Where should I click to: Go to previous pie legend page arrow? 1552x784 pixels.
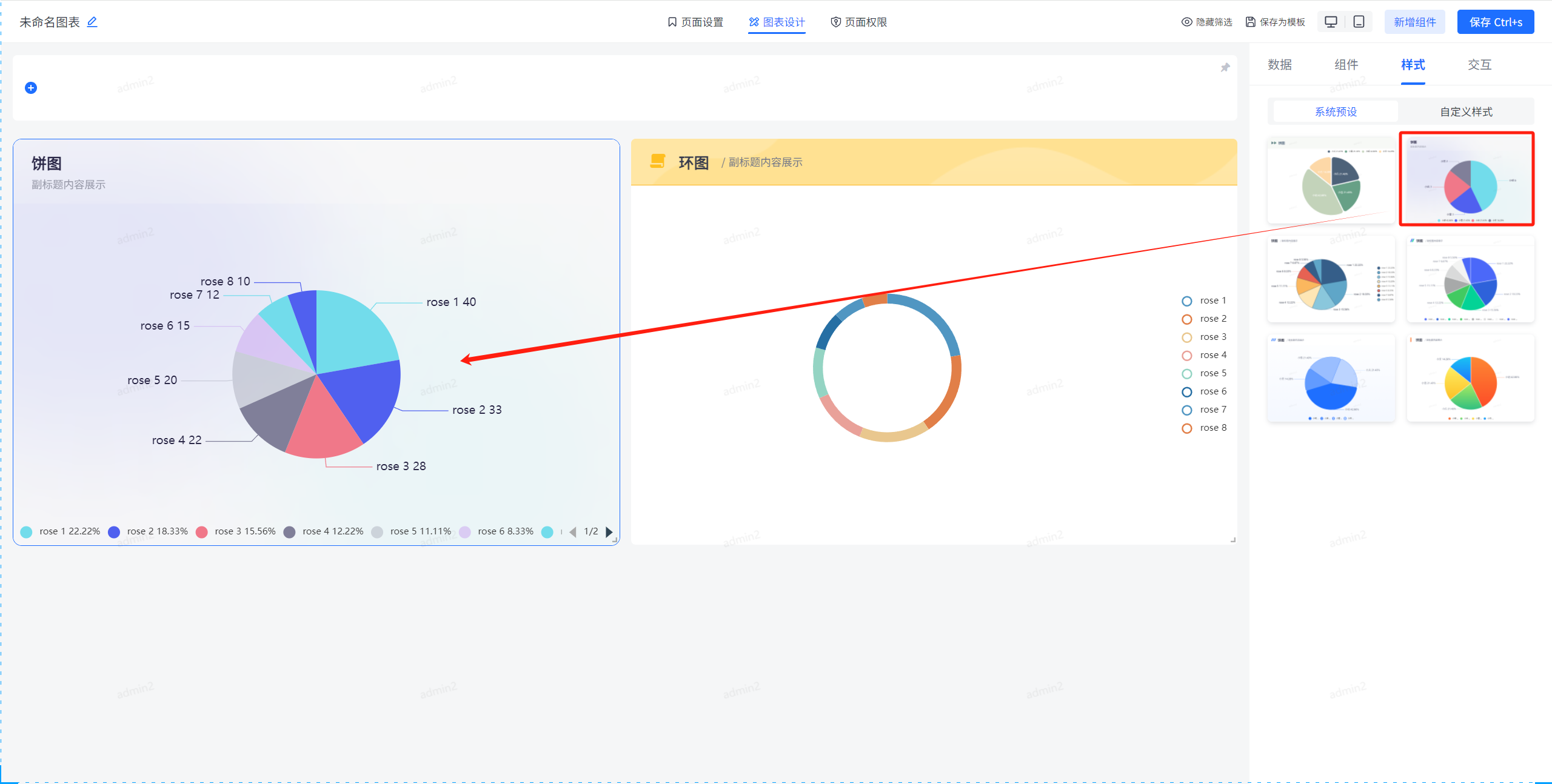tap(572, 532)
